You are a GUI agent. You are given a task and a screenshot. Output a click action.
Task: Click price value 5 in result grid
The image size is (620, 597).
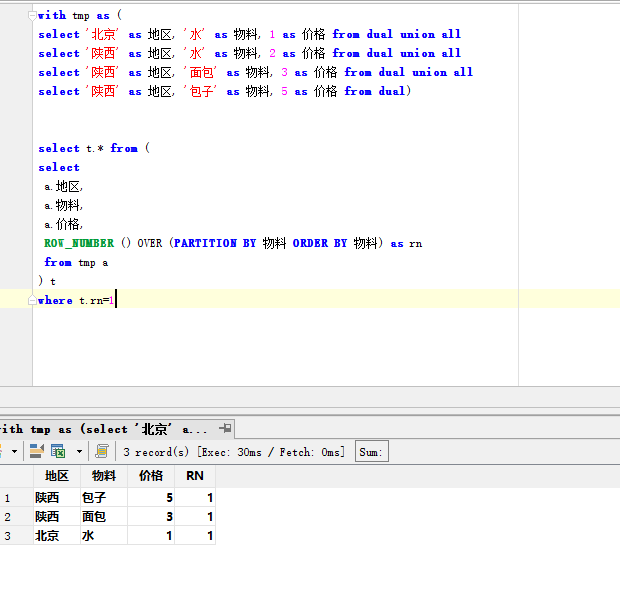(151, 497)
